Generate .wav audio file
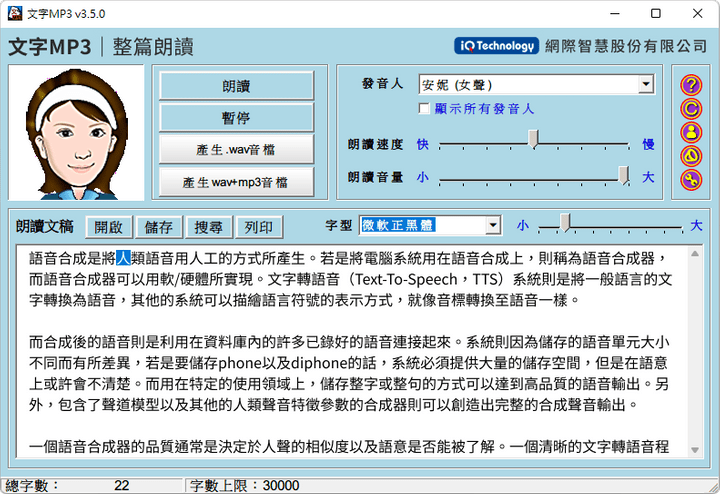This screenshot has height=494, width=720. point(236,150)
